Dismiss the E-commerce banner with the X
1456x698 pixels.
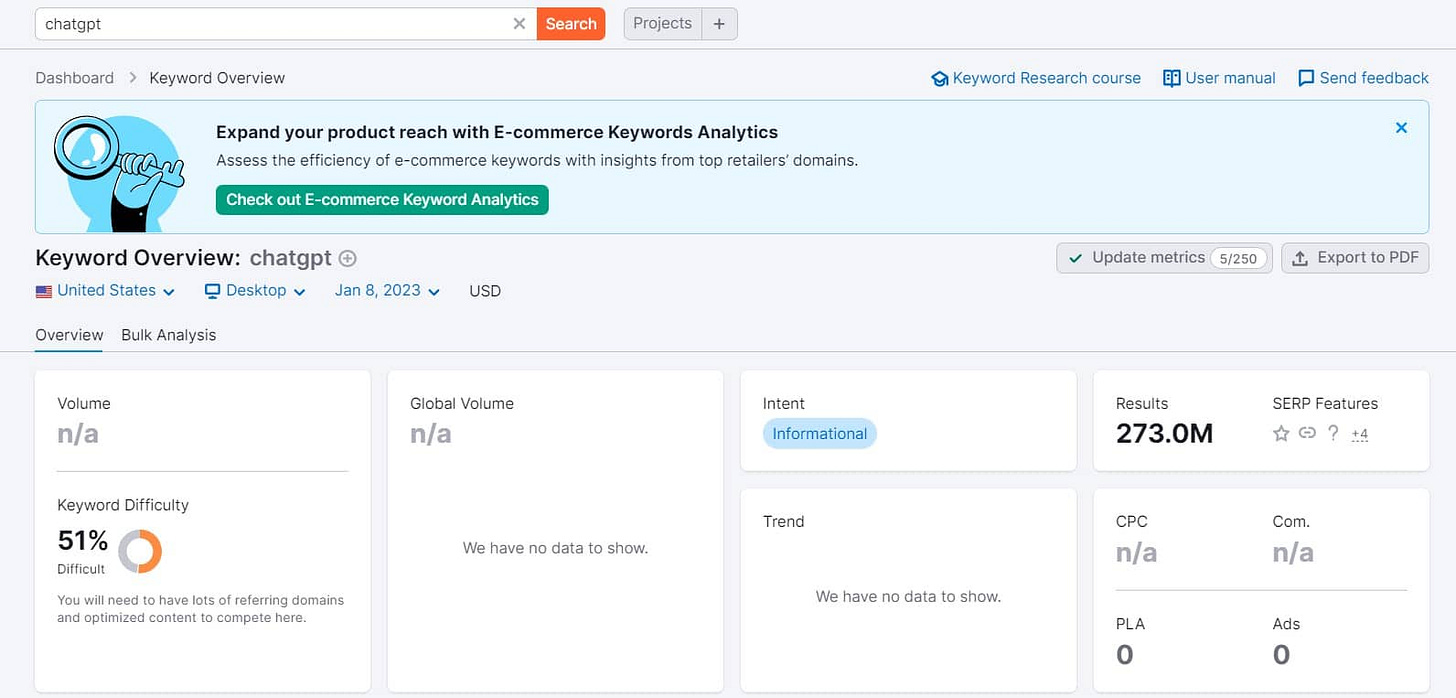point(1401,128)
